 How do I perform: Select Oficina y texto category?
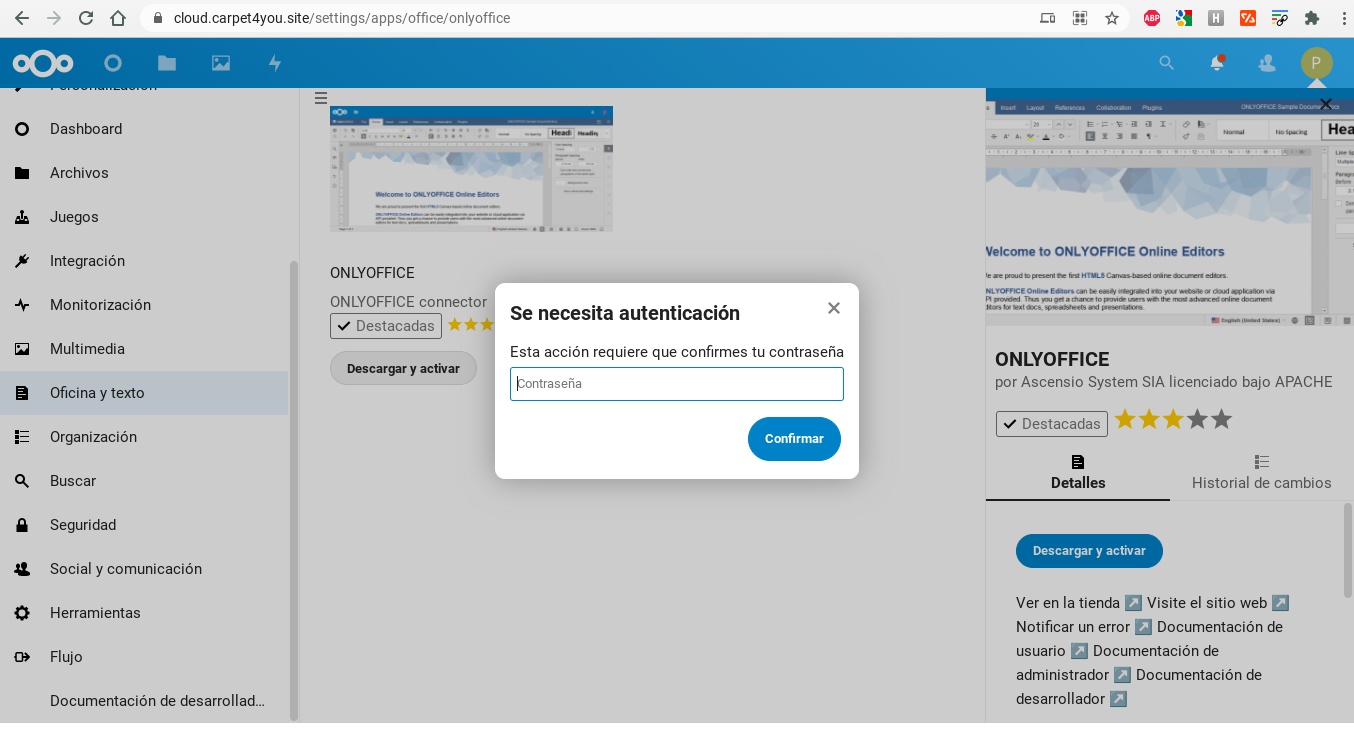(x=144, y=393)
